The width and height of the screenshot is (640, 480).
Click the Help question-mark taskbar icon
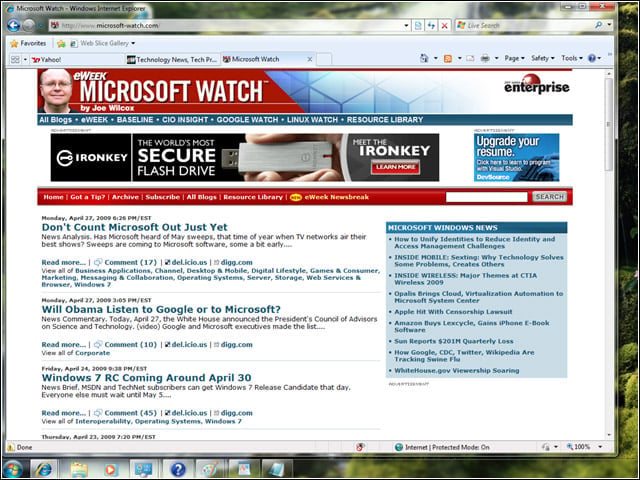click(x=178, y=469)
